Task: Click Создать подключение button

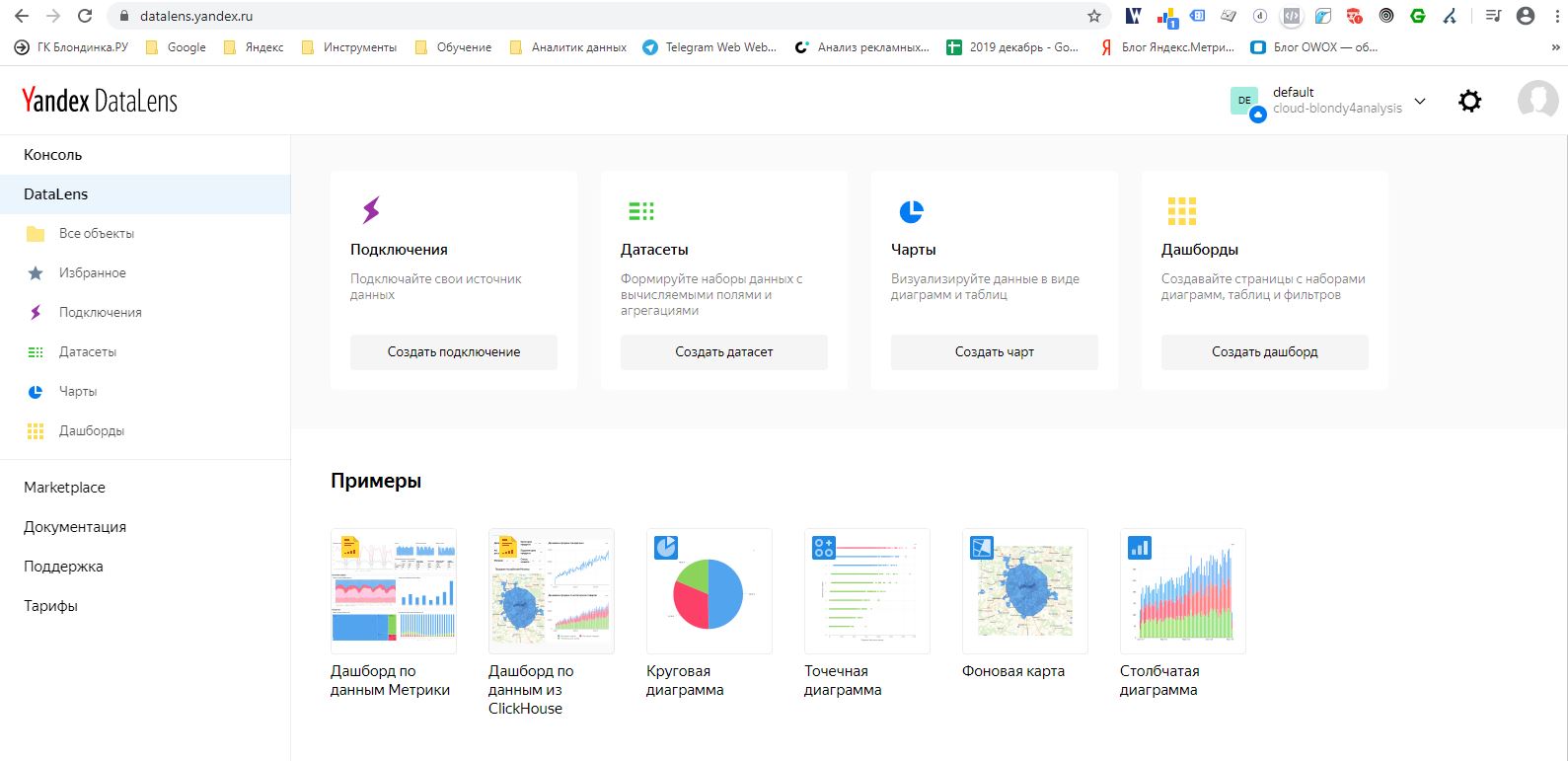Action: coord(454,352)
